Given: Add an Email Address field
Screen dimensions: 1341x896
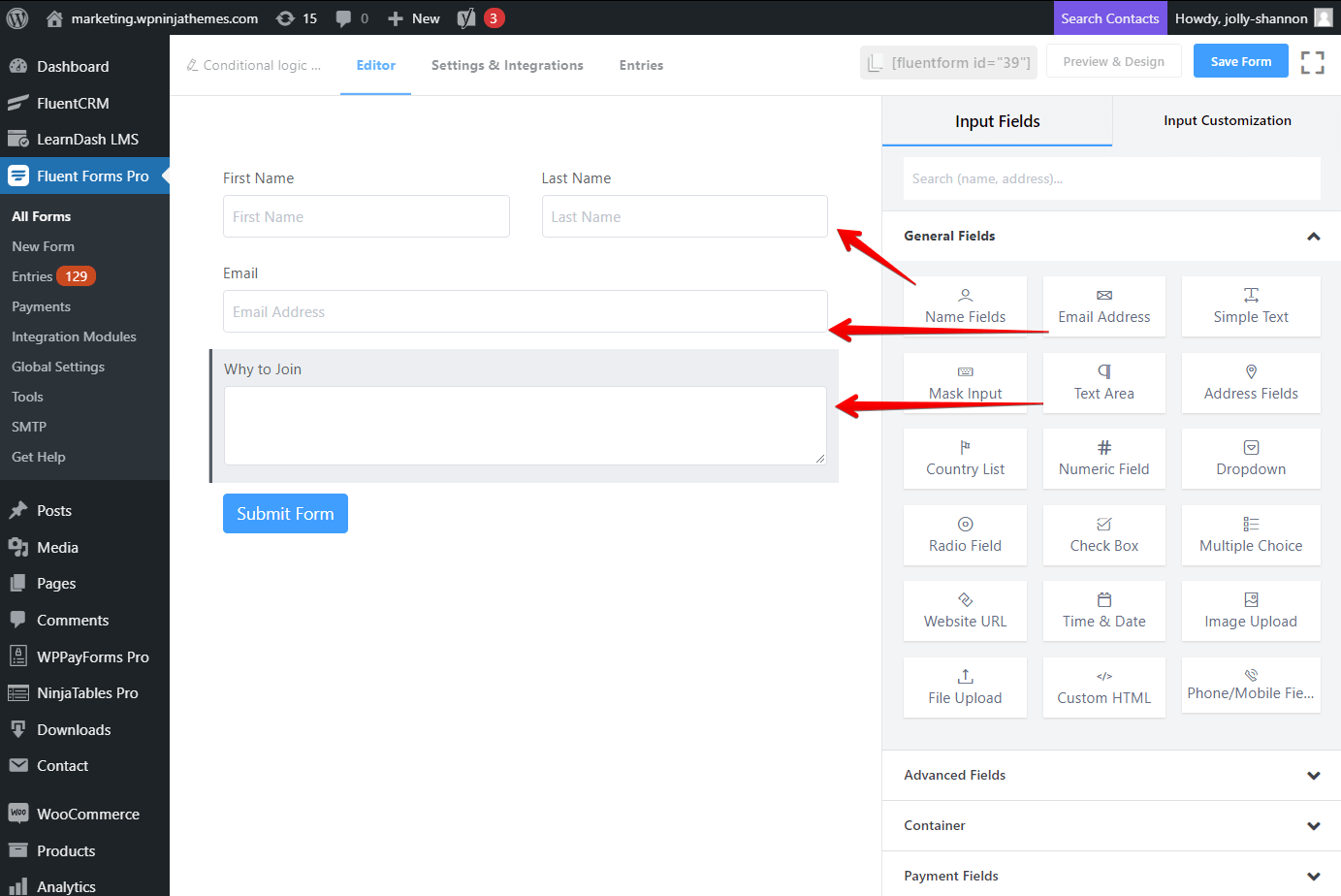Looking at the screenshot, I should (1103, 306).
